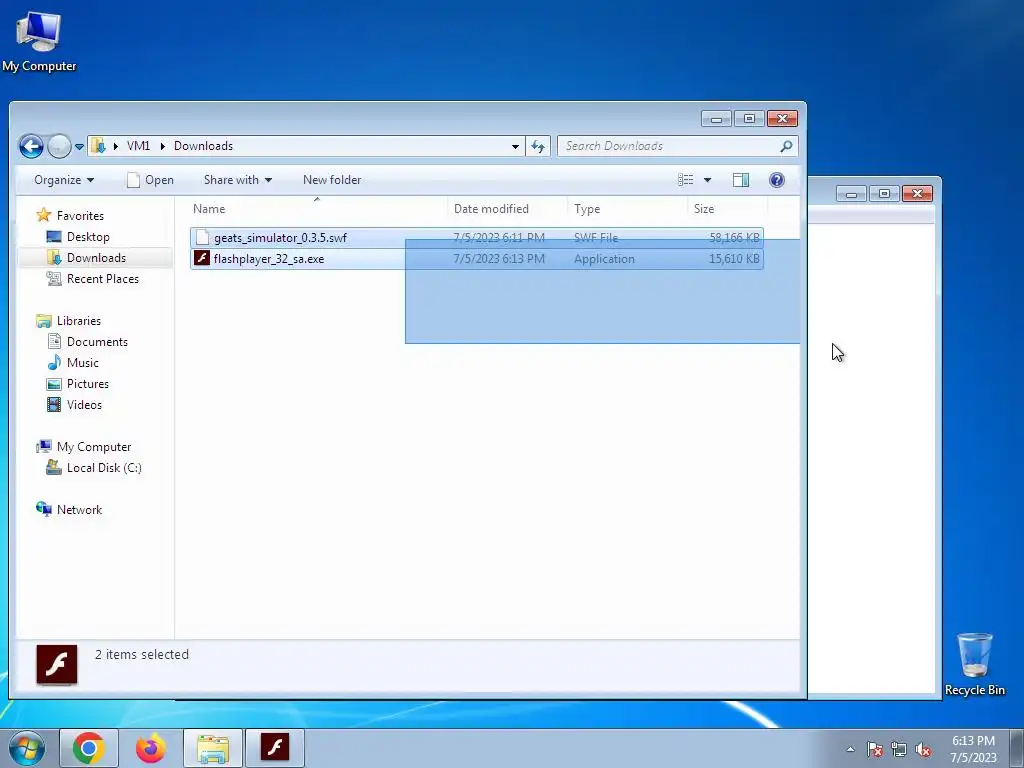
Task: Expand the arrow between VM1 and Downloads
Action: click(x=163, y=146)
